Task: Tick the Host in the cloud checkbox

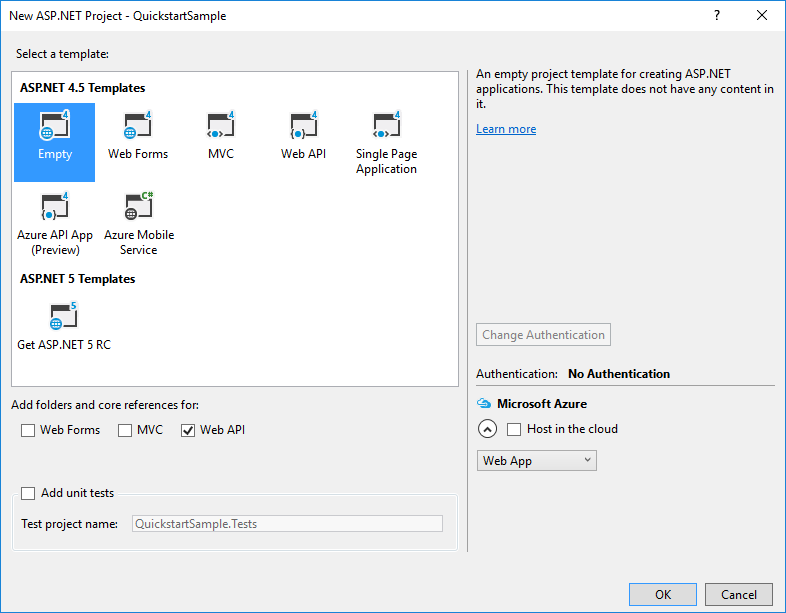Action: pos(514,430)
